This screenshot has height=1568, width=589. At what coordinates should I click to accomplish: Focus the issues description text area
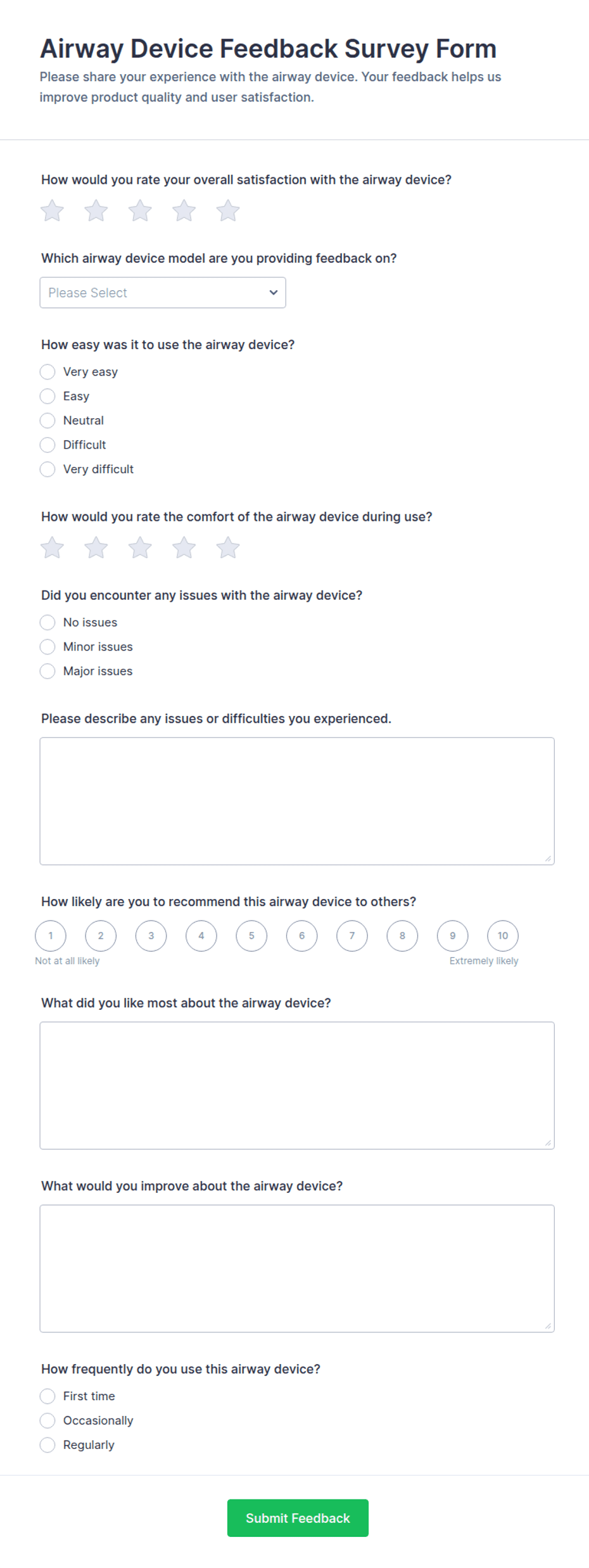[x=297, y=801]
